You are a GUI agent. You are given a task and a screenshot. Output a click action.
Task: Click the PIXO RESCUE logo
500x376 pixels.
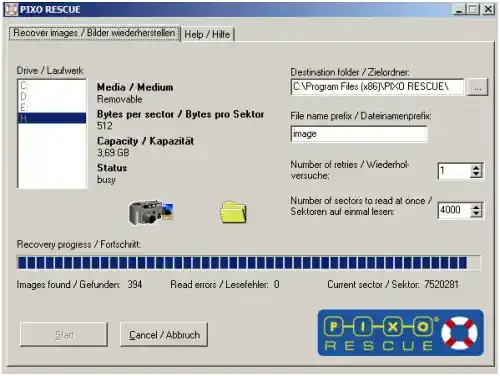pos(401,333)
